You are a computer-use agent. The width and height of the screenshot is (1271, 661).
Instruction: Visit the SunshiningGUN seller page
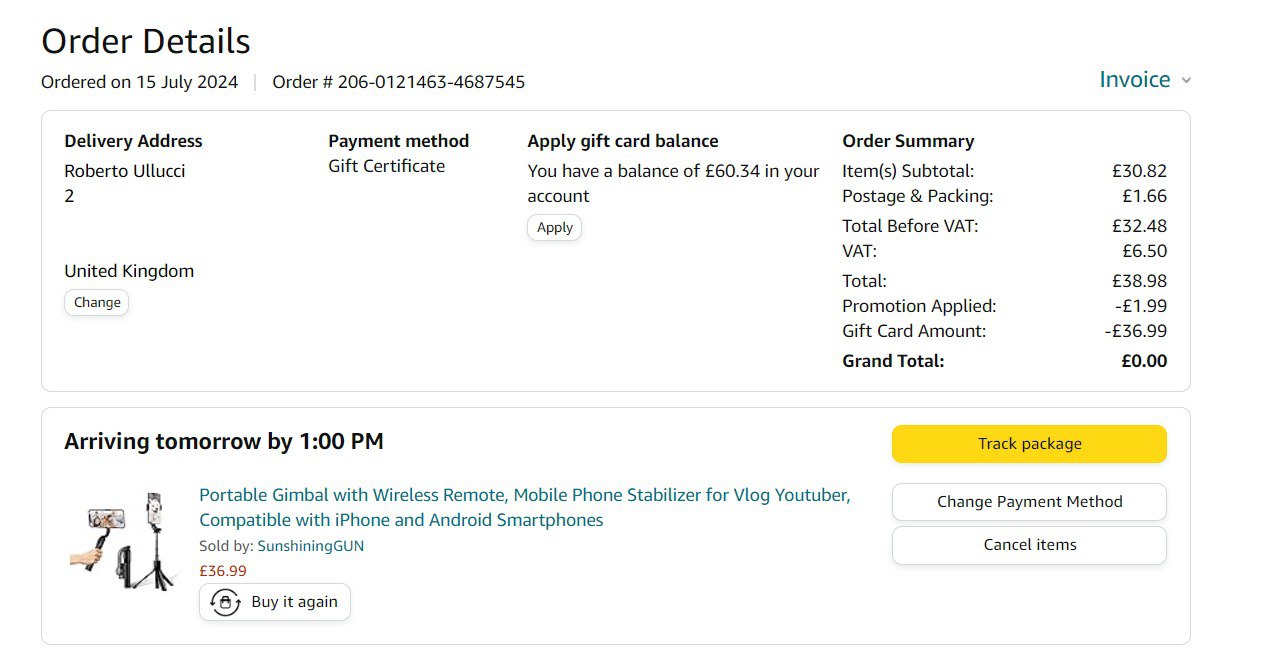coord(310,546)
